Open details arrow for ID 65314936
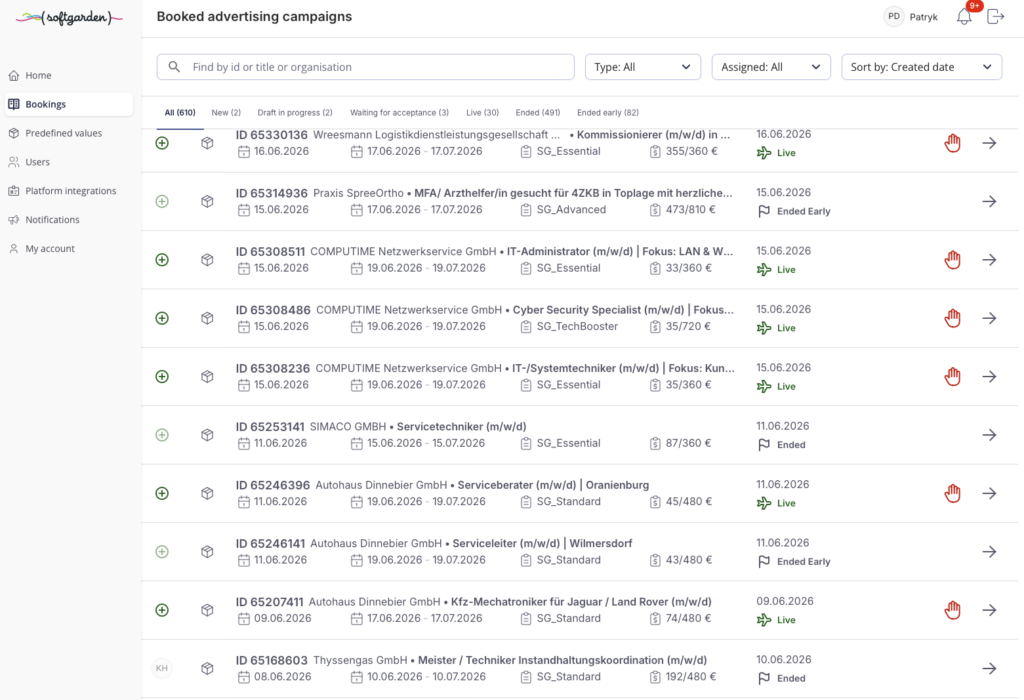Image resolution: width=1024 pixels, height=700 pixels. tap(989, 201)
